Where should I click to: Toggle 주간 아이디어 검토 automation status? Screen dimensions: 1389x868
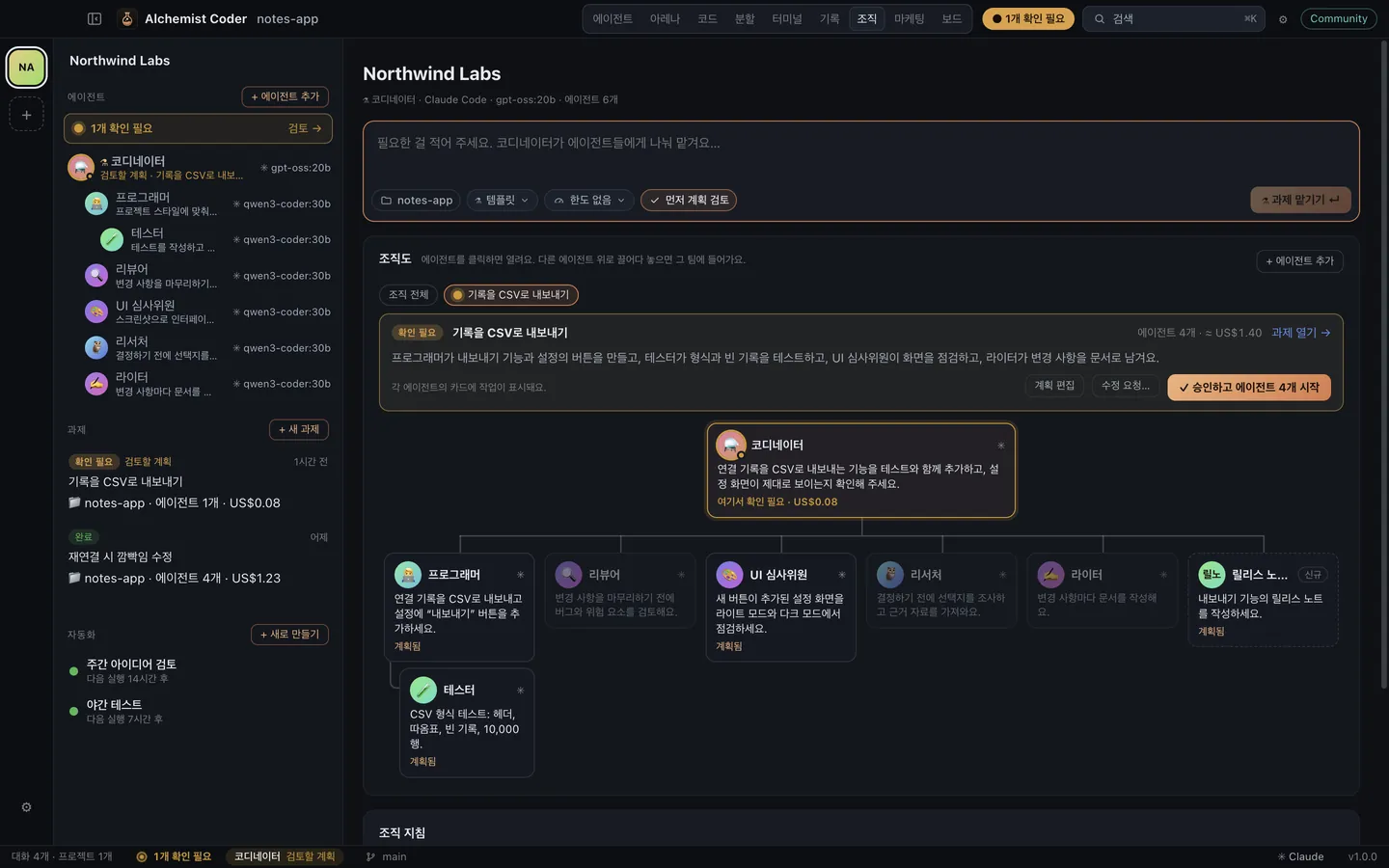(x=73, y=671)
